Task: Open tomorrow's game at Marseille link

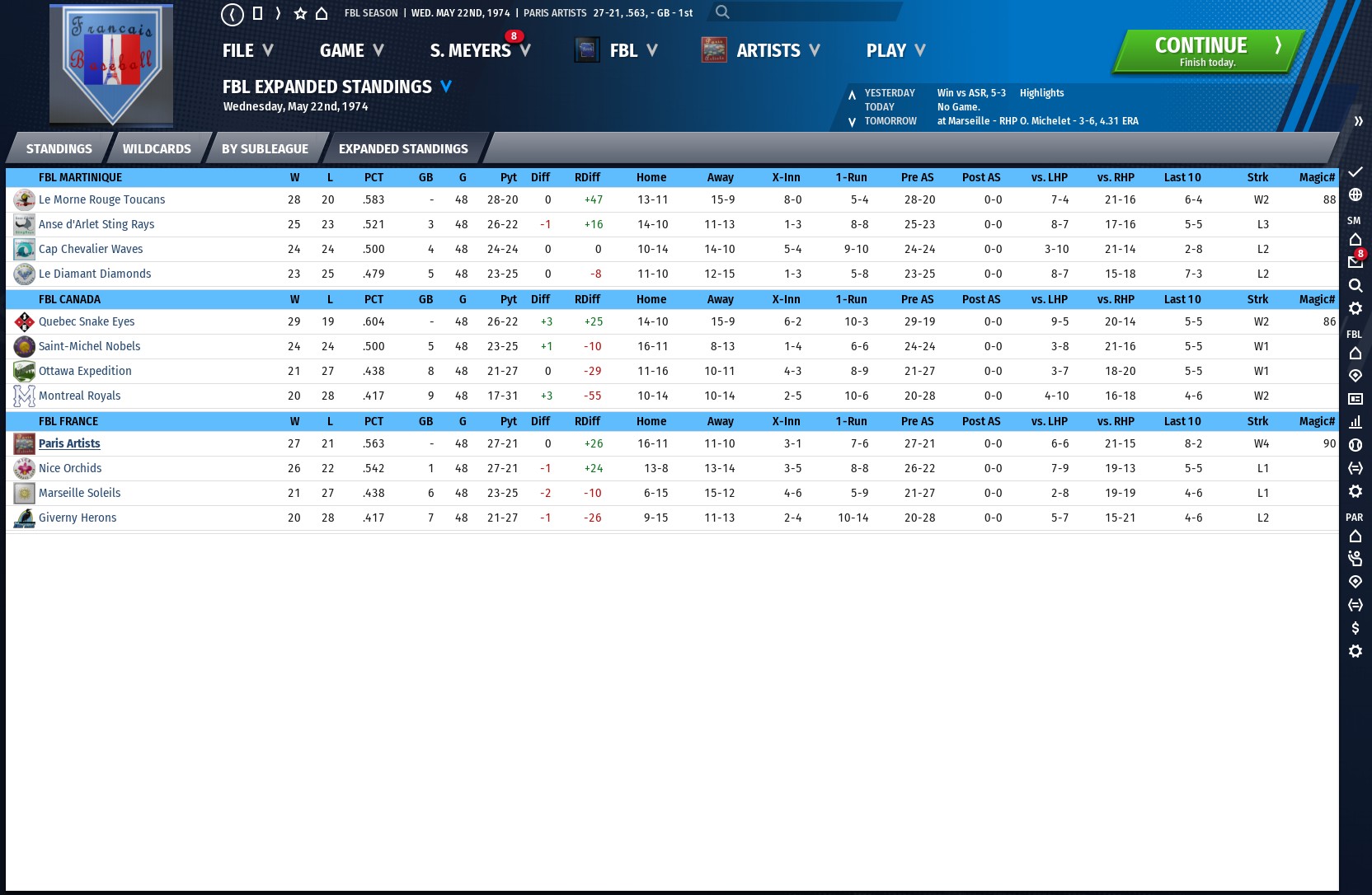Action: [1037, 121]
